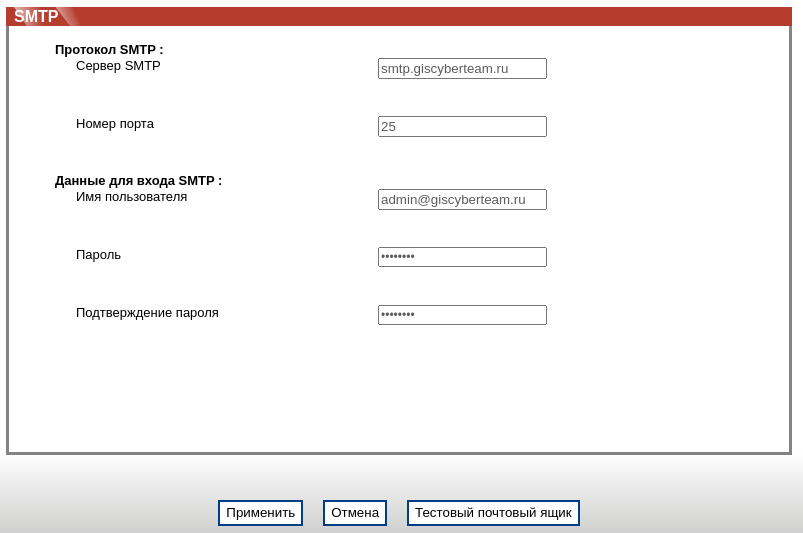Click the Номер порта label
Screen dimensions: 803x533
click(x=115, y=124)
